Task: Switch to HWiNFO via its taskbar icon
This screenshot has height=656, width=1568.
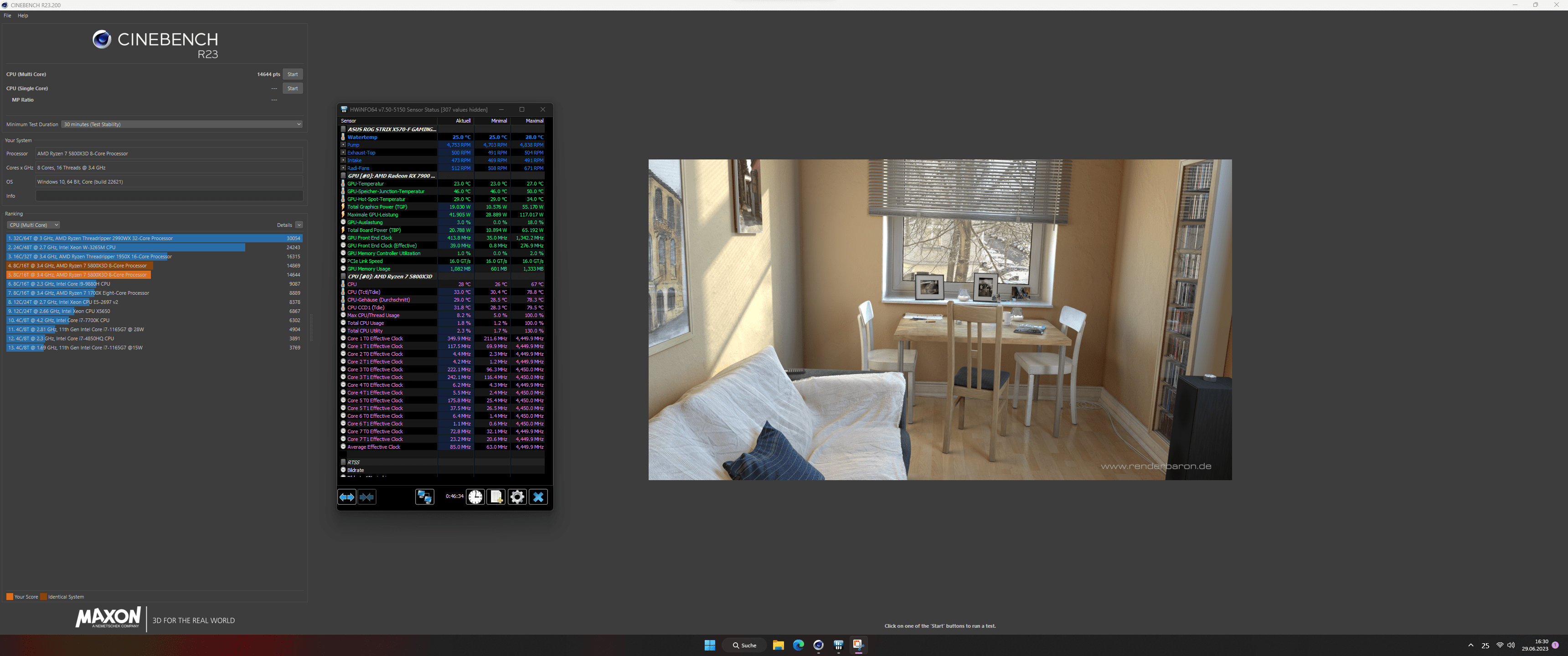Action: (x=839, y=645)
